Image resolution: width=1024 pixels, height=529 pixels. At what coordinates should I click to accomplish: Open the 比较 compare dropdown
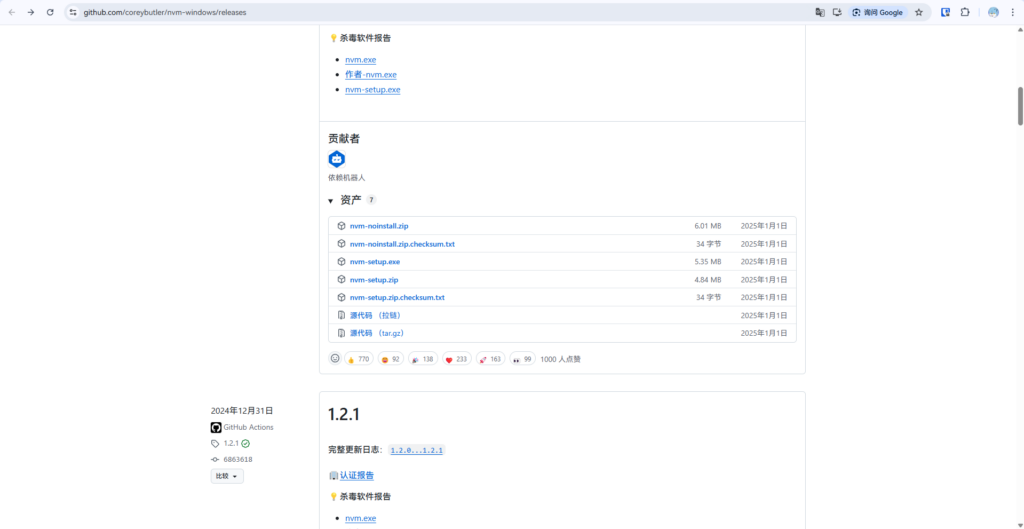coord(227,476)
